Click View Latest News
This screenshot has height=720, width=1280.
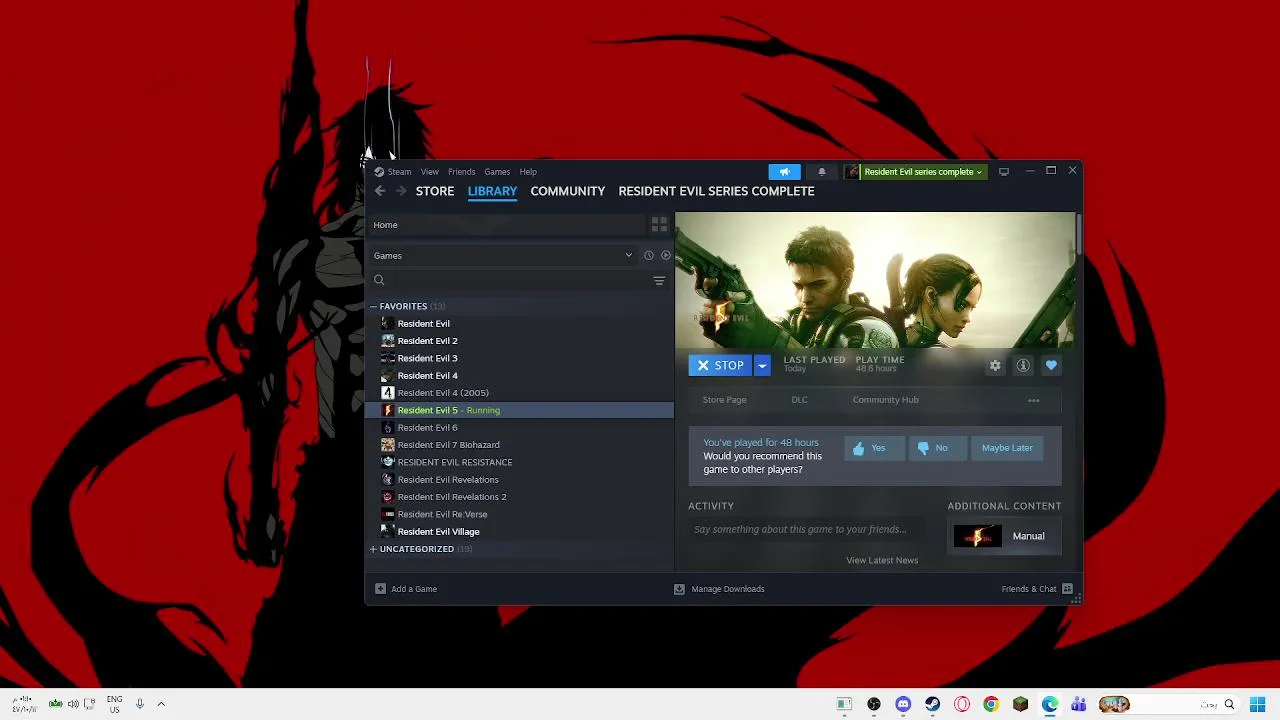[882, 561]
